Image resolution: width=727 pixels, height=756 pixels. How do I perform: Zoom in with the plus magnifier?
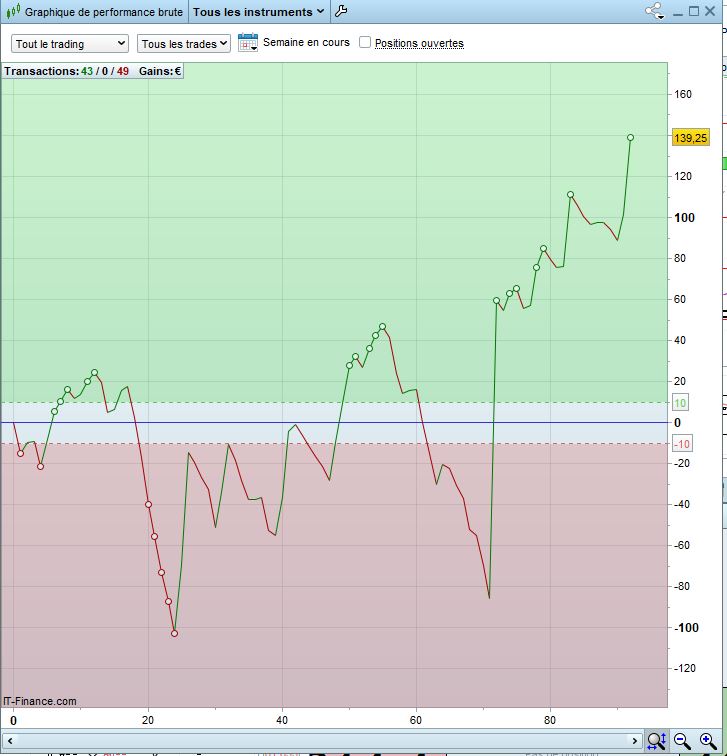pyautogui.click(x=708, y=740)
